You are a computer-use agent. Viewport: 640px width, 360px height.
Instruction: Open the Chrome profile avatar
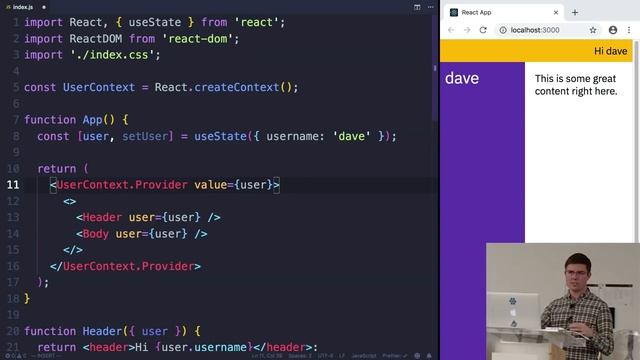[613, 30]
